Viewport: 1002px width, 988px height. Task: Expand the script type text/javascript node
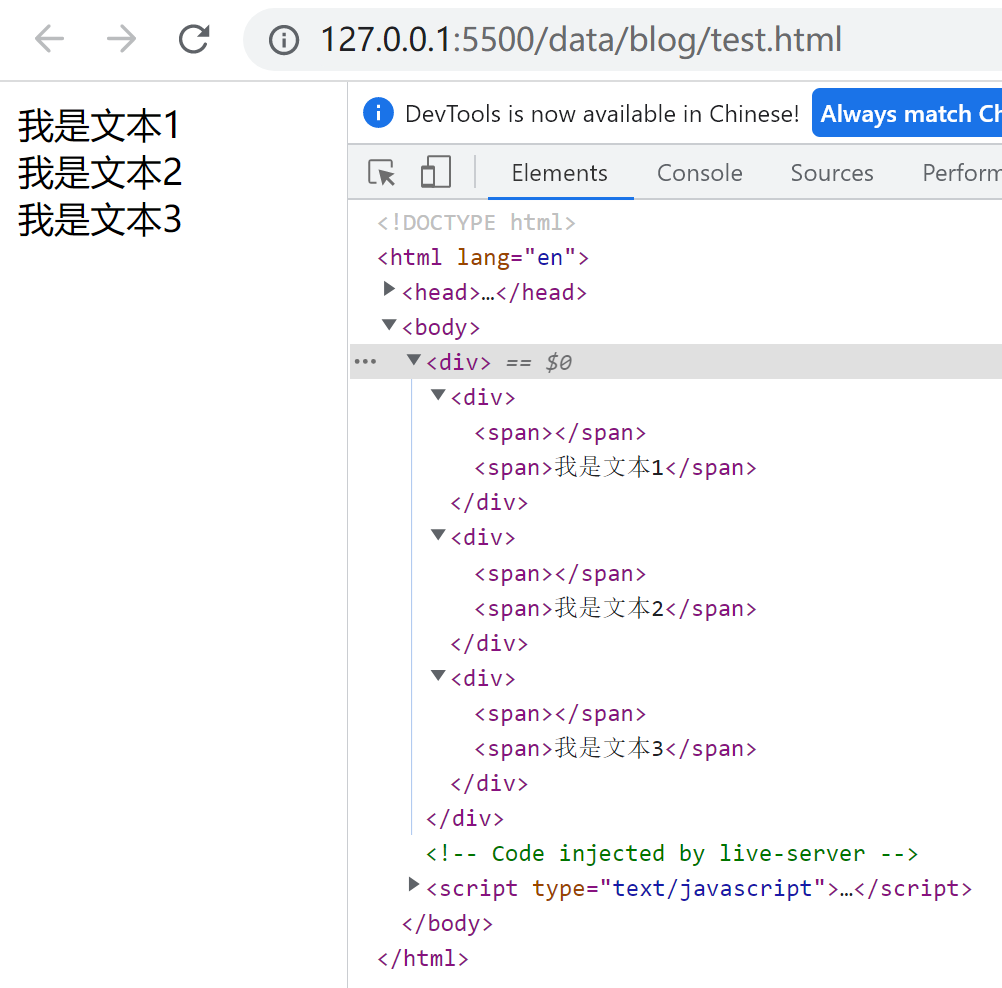pyautogui.click(x=413, y=884)
